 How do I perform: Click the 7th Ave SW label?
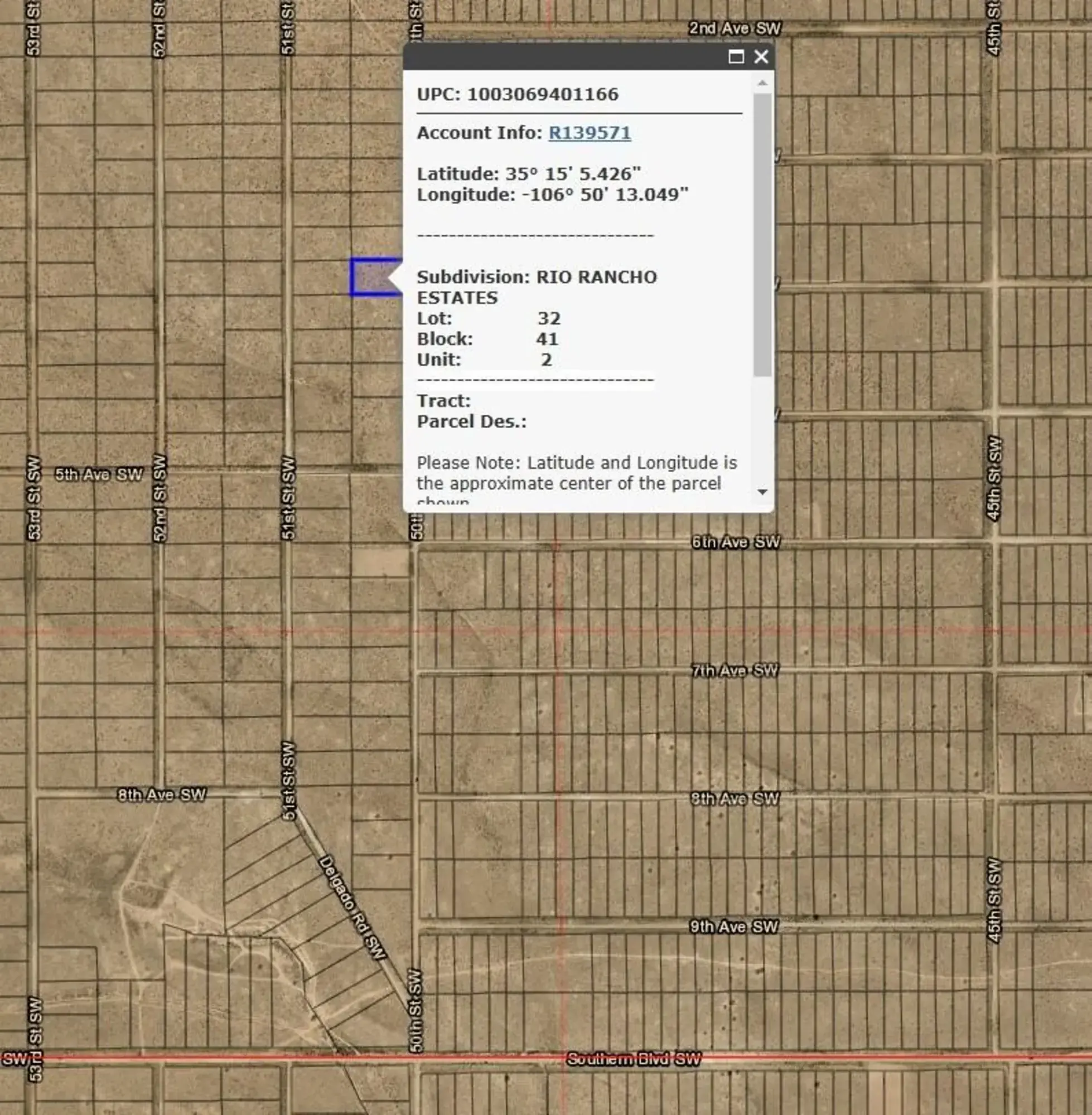point(735,670)
